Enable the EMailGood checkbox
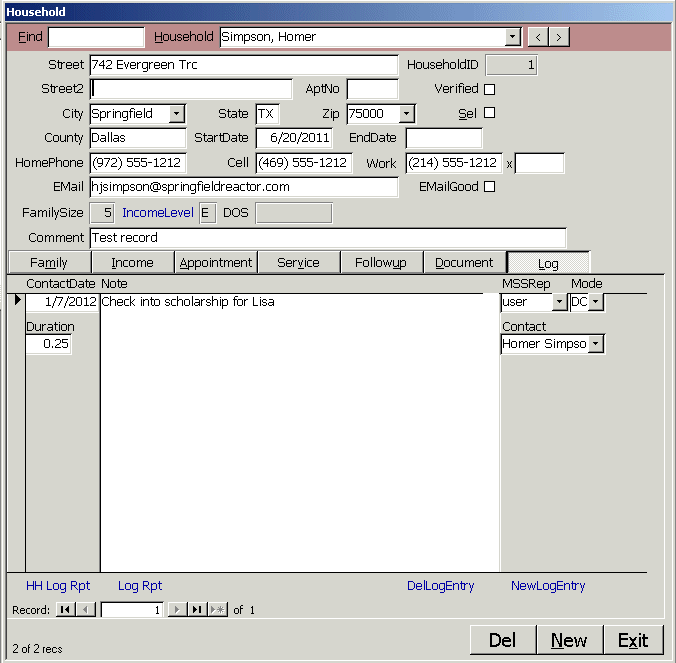Viewport: 676px width, 663px height. click(x=490, y=186)
